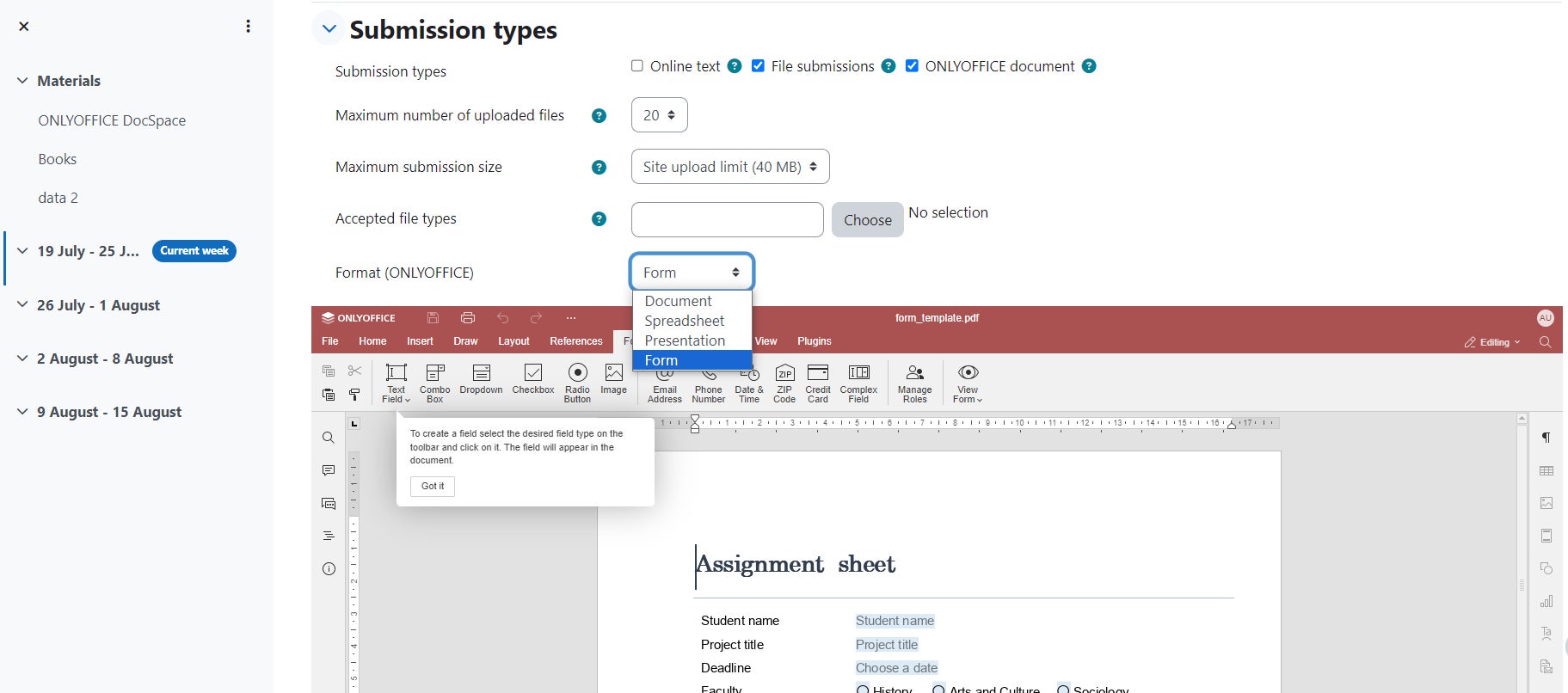The image size is (1568, 693).
Task: Click the search magnifier in ONLYOFFICE top-right
Action: (x=1545, y=342)
